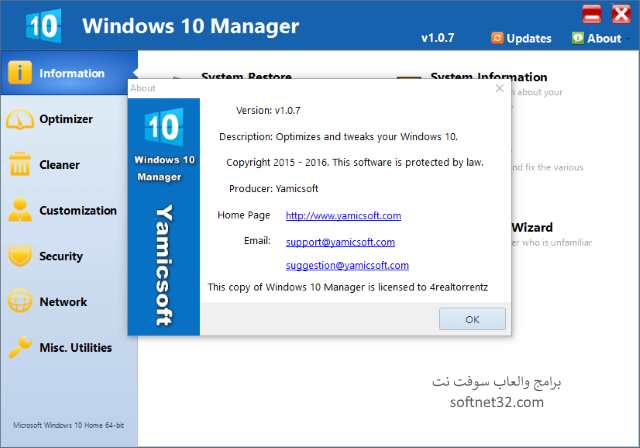This screenshot has width=640, height=448.
Task: Click the Cleaner trash bin icon
Action: [20, 164]
